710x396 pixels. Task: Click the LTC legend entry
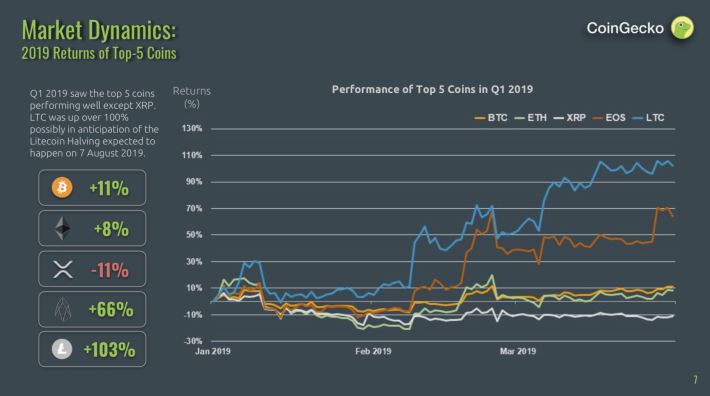pos(648,118)
